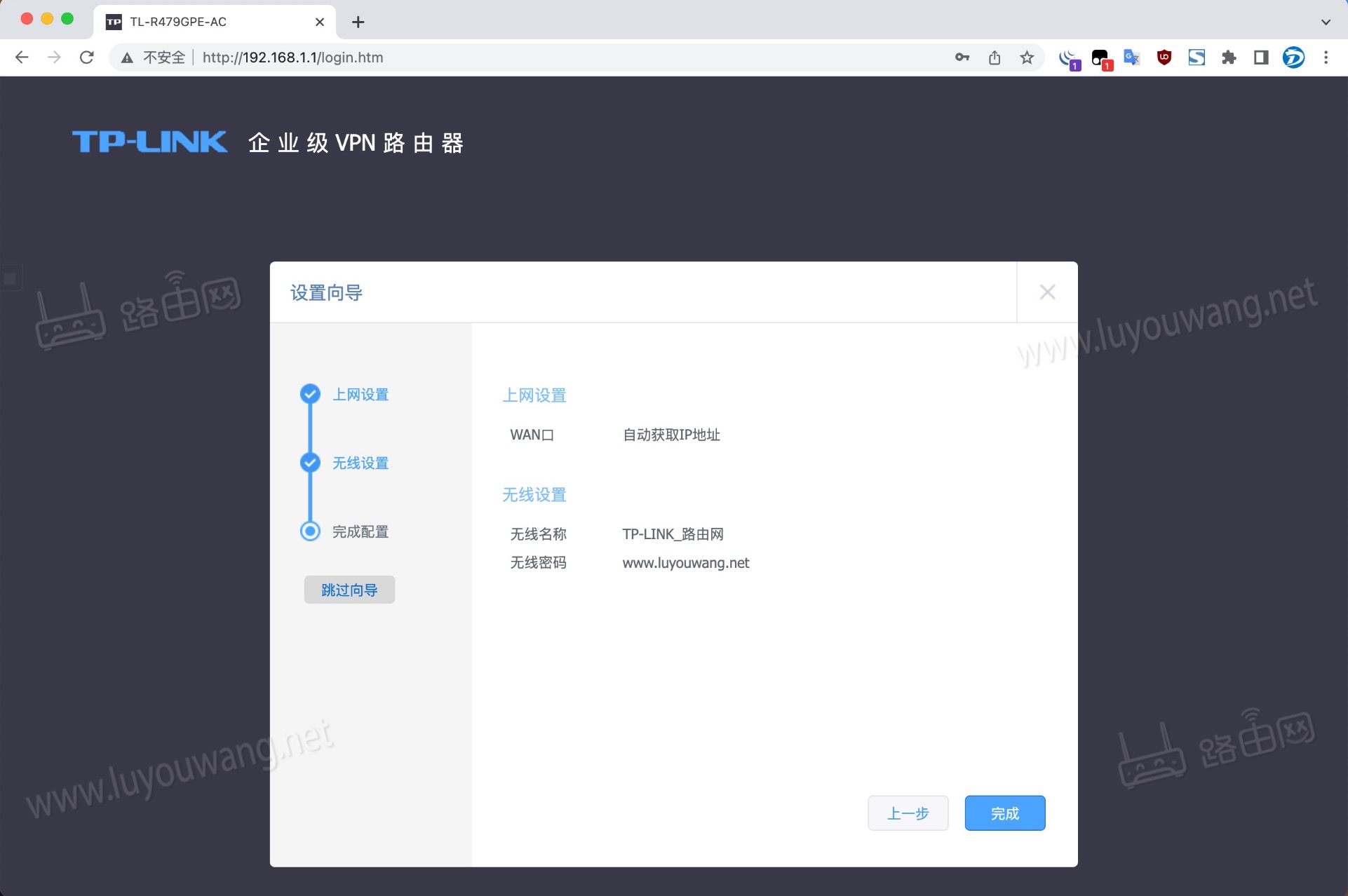Open the uBlock Origin extension
The width and height of the screenshot is (1348, 896).
point(1164,57)
